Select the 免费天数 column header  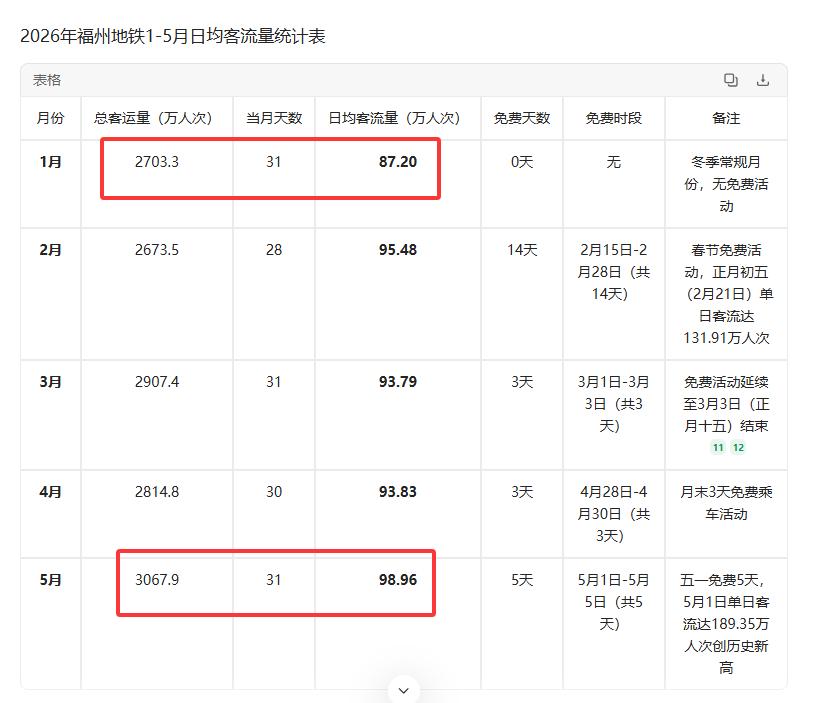click(522, 118)
